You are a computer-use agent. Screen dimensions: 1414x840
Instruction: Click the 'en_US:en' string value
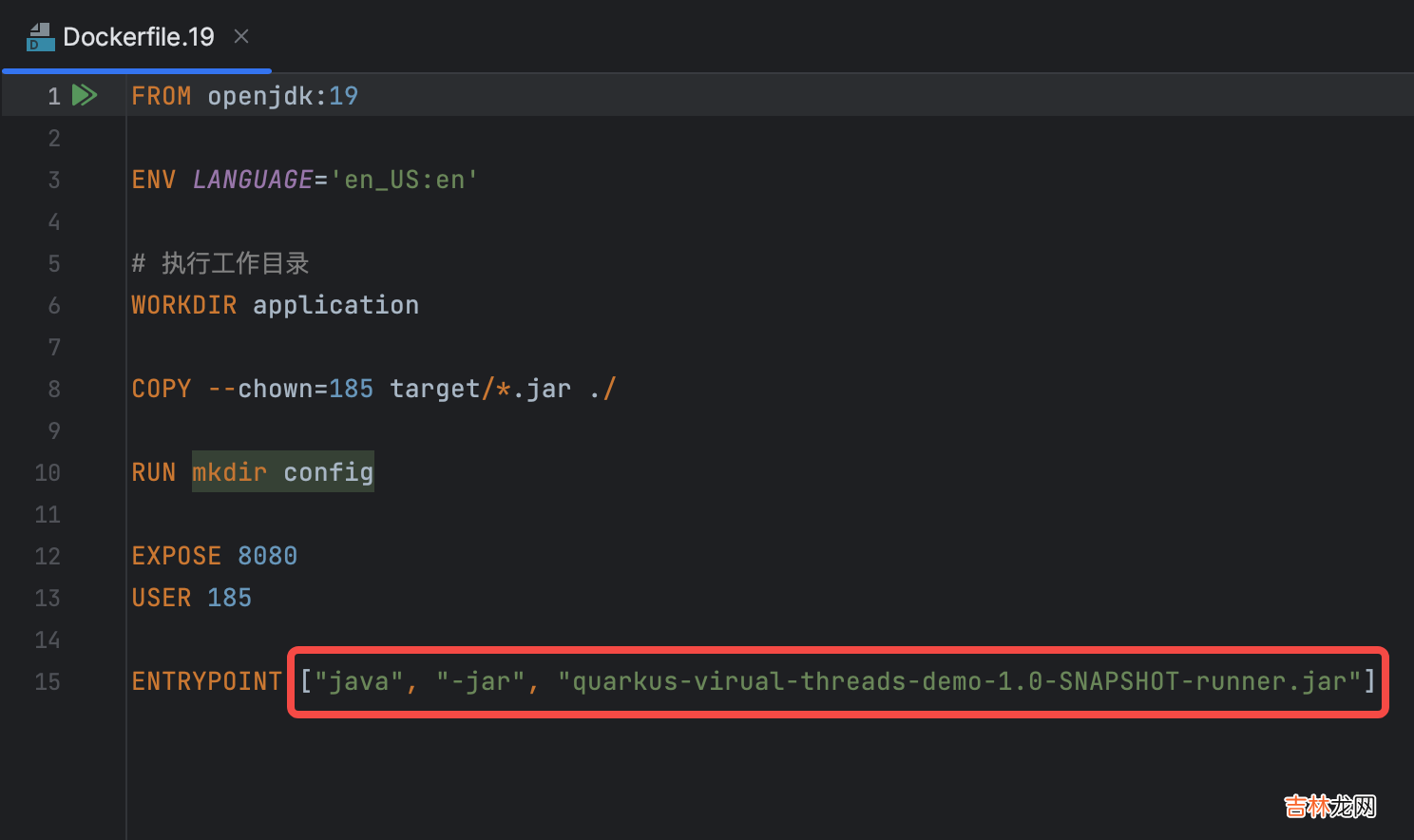coord(404,180)
